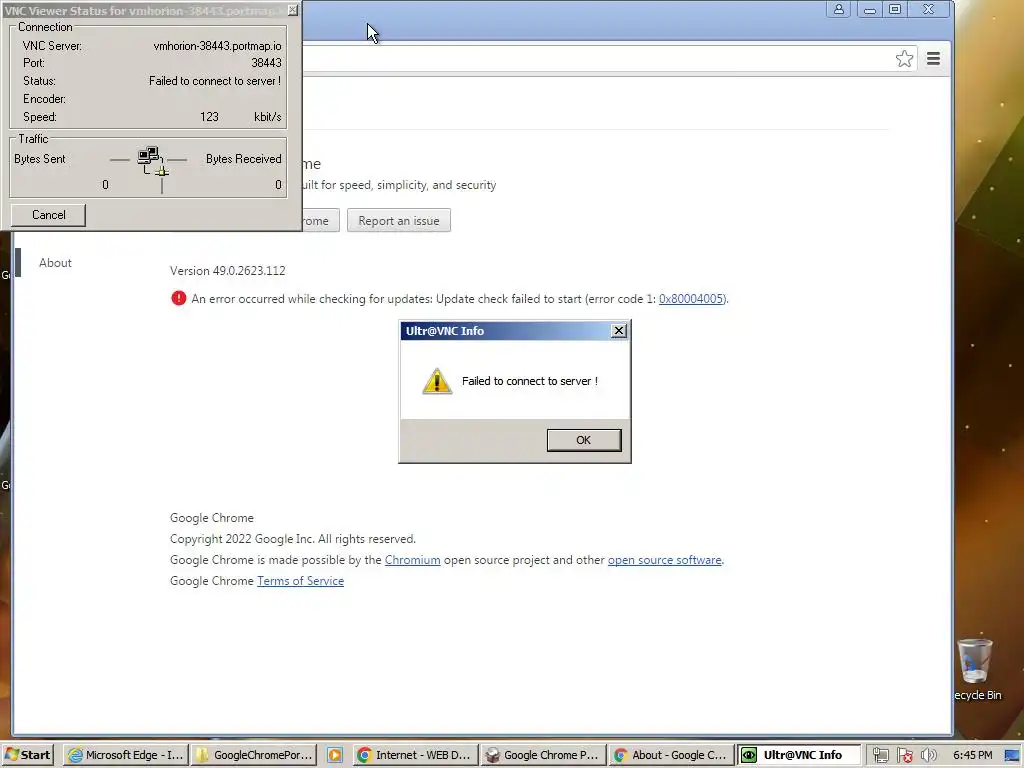Screen dimensions: 1024x768
Task: Click the Chrome profile user icon
Action: (x=839, y=9)
